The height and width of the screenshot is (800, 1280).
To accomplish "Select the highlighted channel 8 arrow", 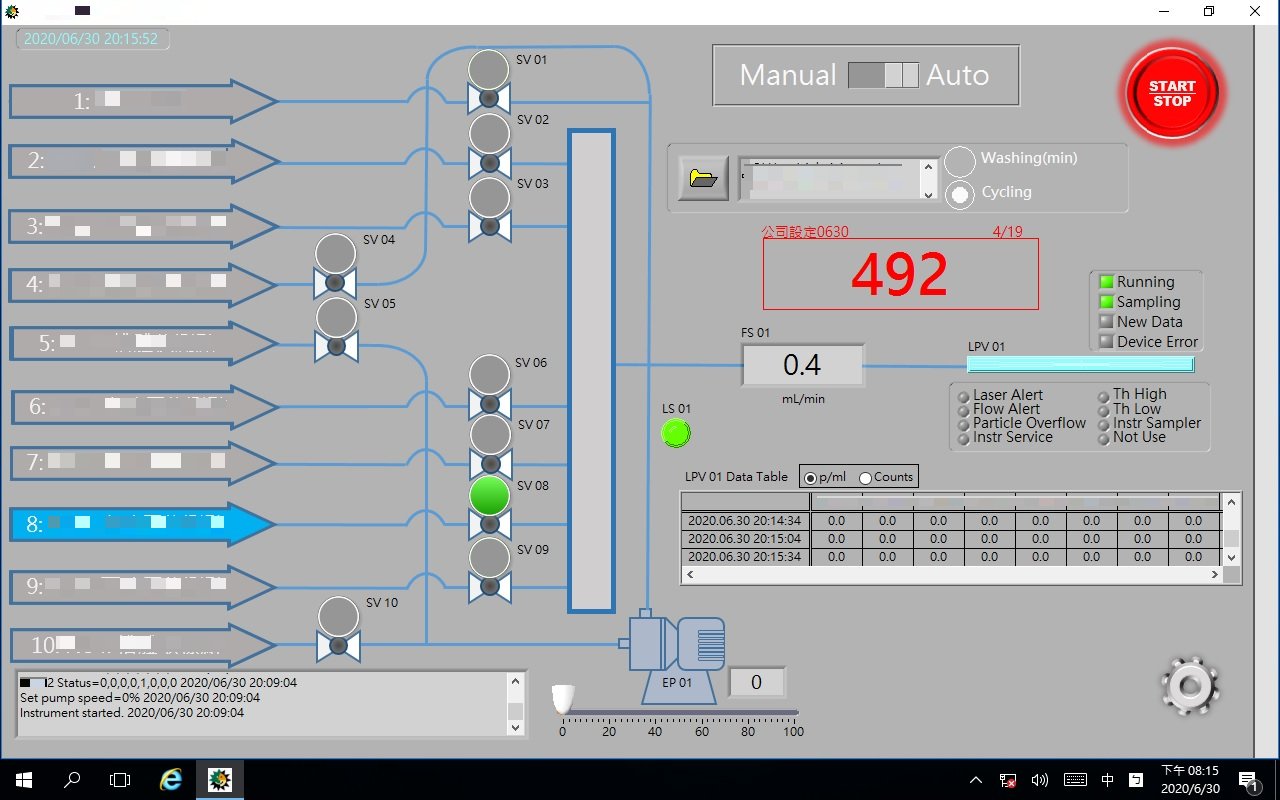I will point(140,523).
